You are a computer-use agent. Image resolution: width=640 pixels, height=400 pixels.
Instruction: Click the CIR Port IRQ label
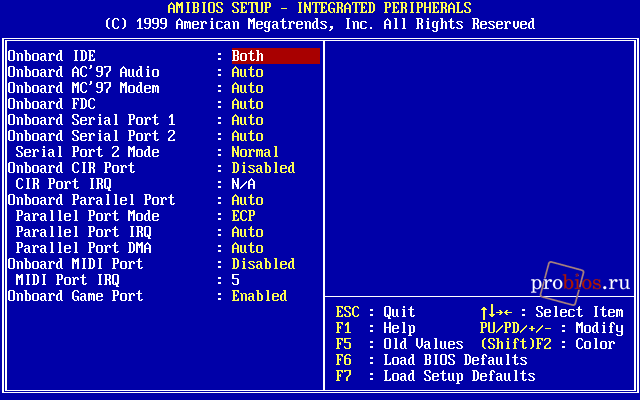point(63,184)
